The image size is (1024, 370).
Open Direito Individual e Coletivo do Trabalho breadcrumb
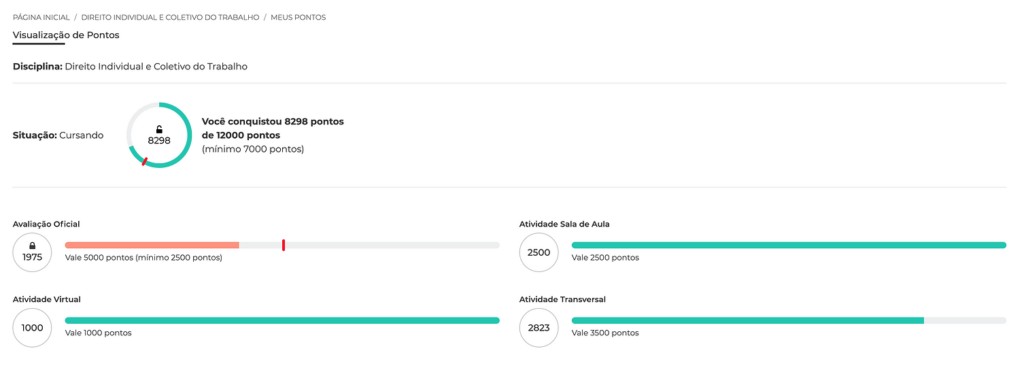pyautogui.click(x=170, y=18)
